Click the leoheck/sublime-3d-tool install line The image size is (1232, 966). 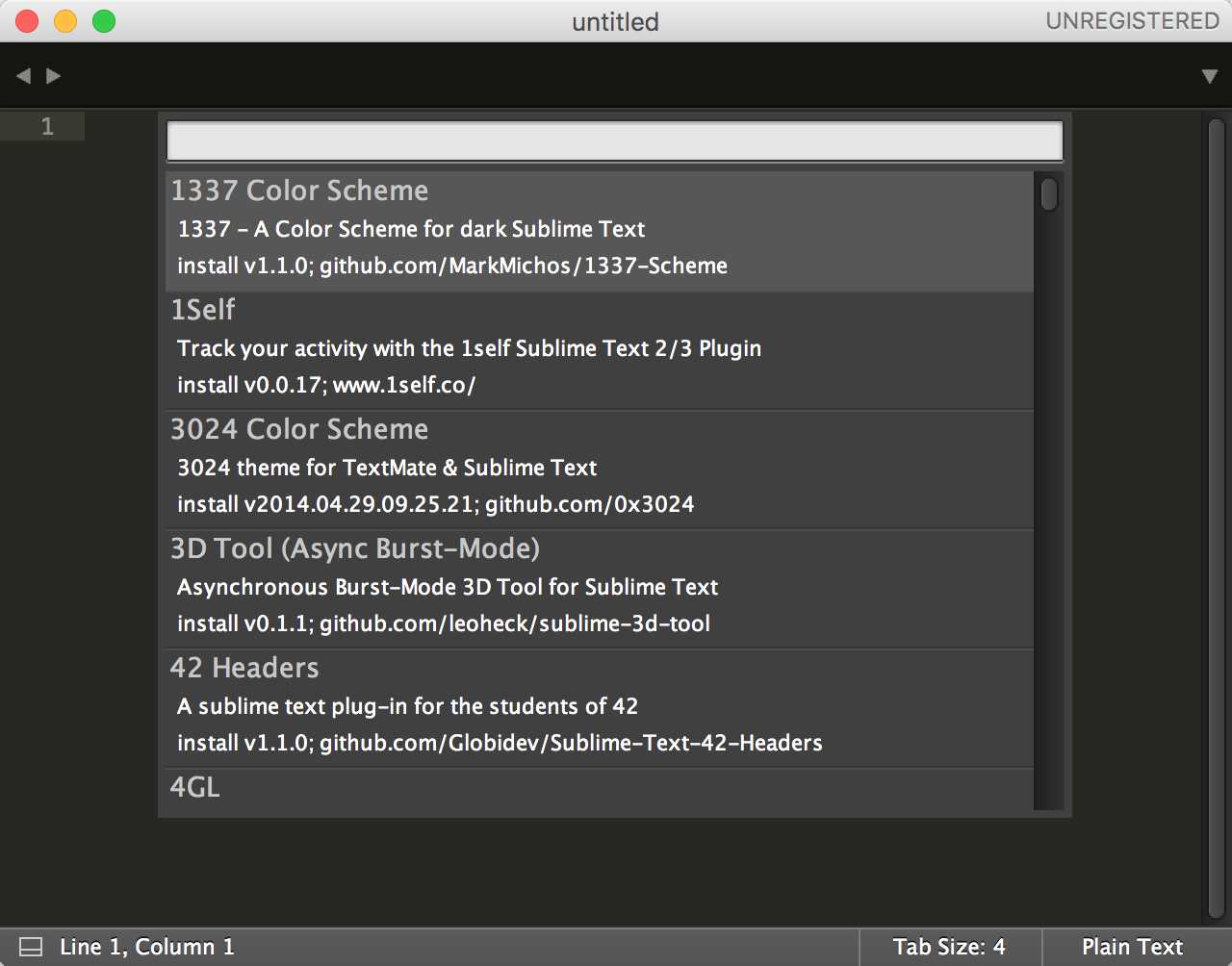click(x=444, y=623)
